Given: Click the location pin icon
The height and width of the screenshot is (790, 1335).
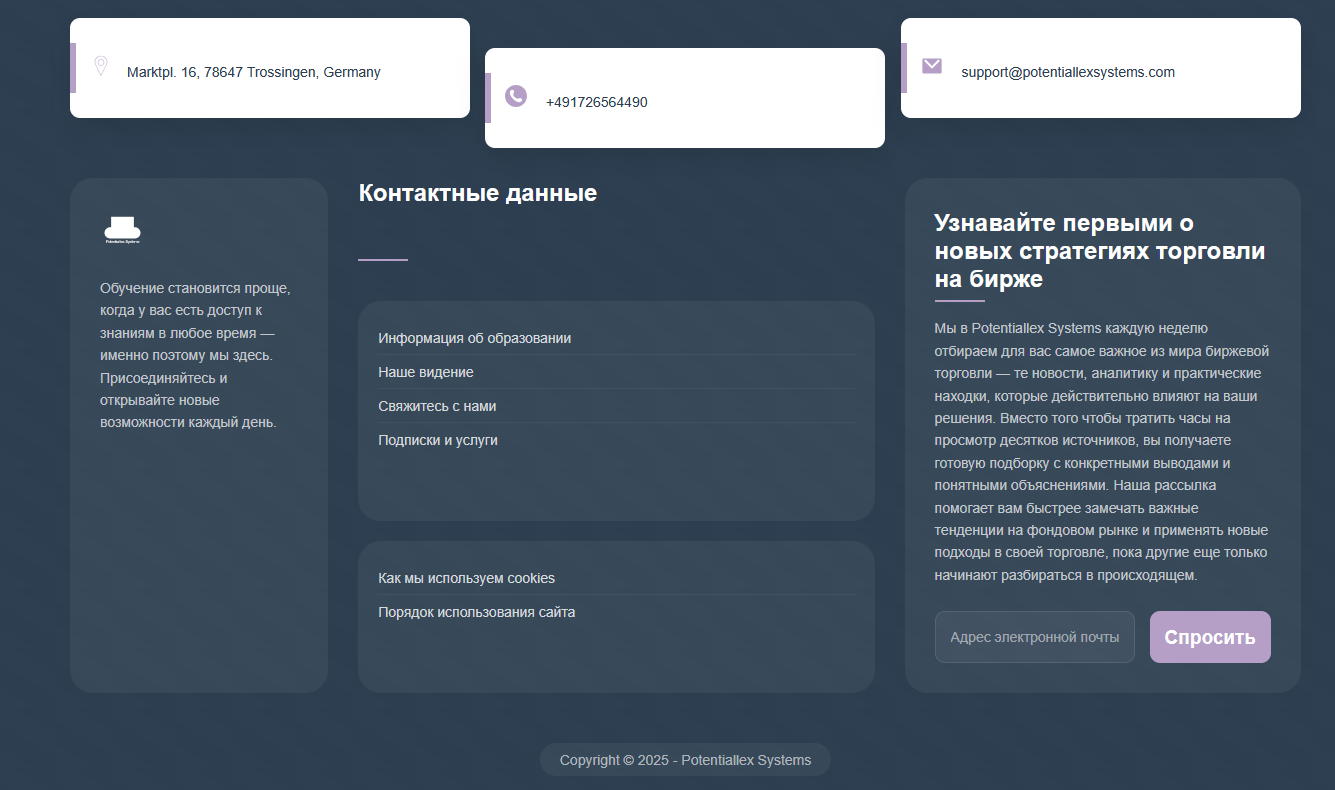Looking at the screenshot, I should click(x=100, y=67).
